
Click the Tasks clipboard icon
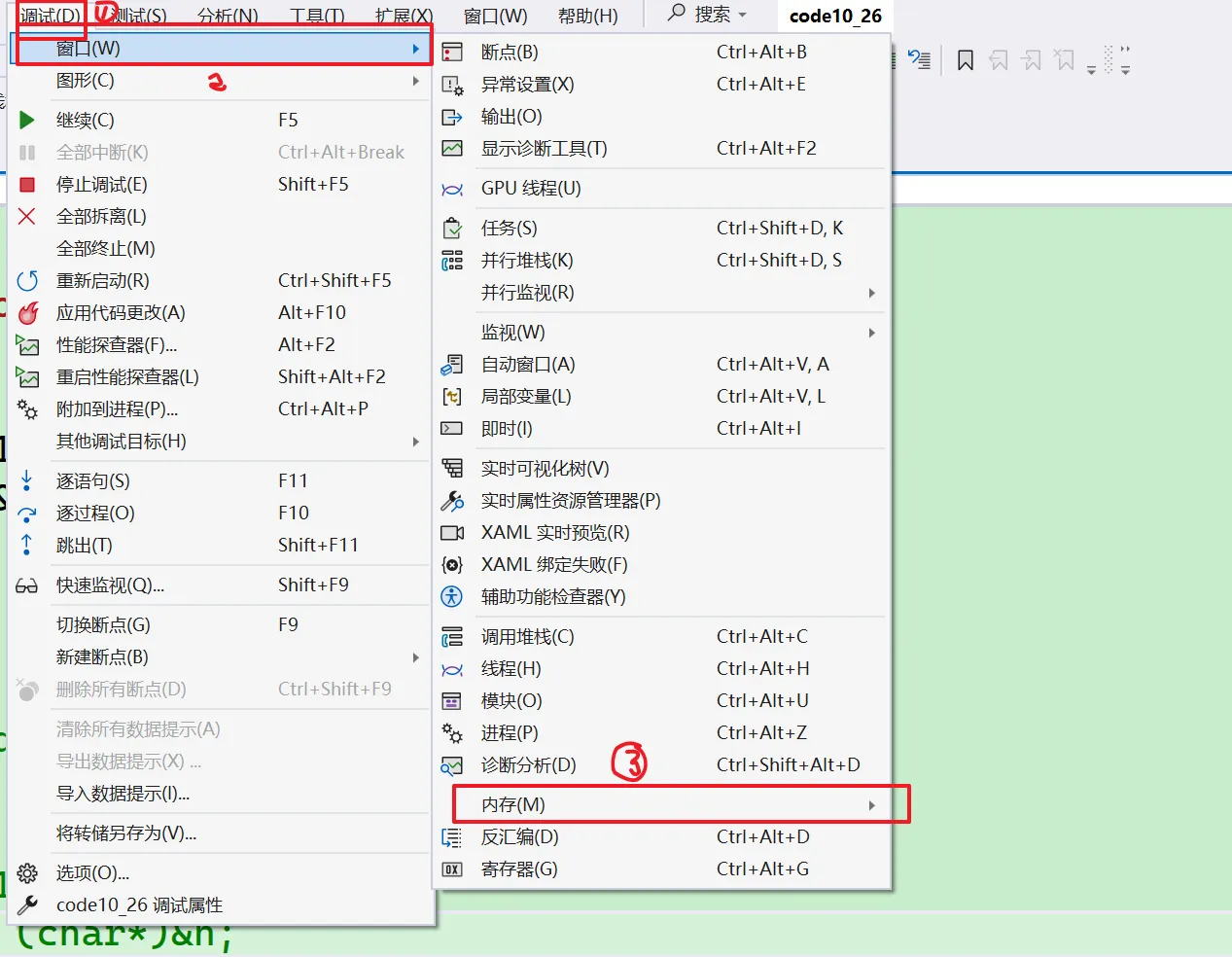coord(452,229)
